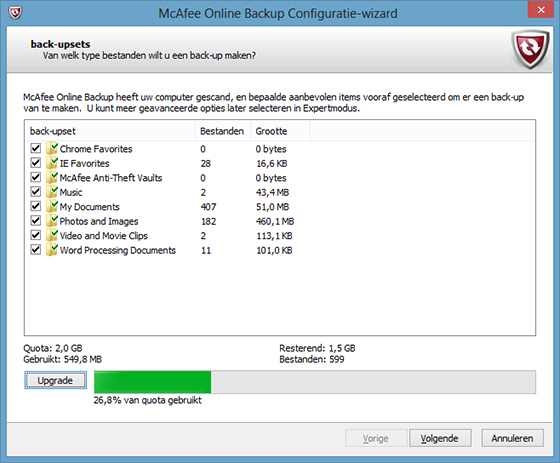Uncheck Word Processing Documents checkbox
This screenshot has height=463, width=560.
36,249
